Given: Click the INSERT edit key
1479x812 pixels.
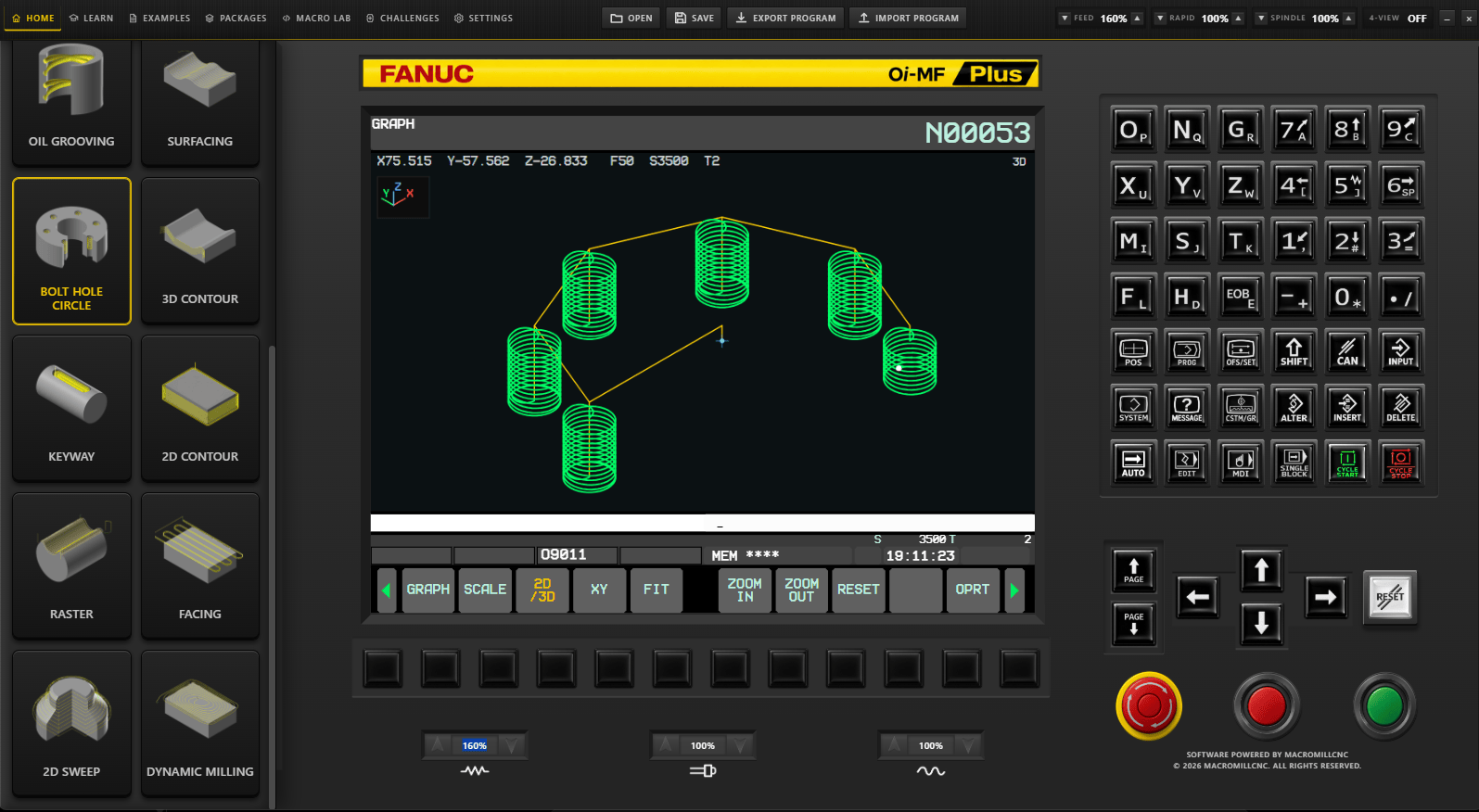Looking at the screenshot, I should pyautogui.click(x=1347, y=407).
